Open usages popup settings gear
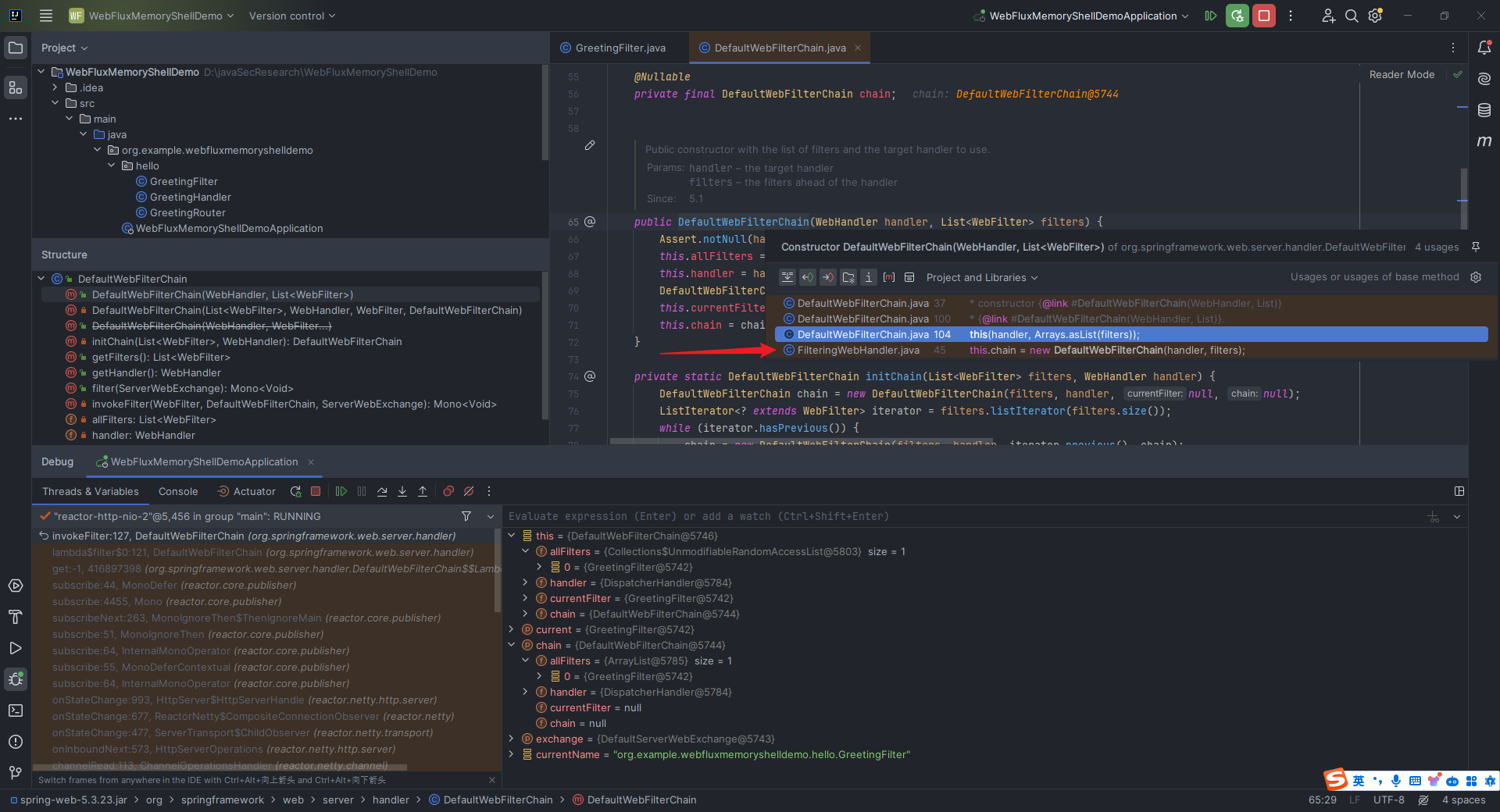The width and height of the screenshot is (1500, 812). click(x=1476, y=277)
